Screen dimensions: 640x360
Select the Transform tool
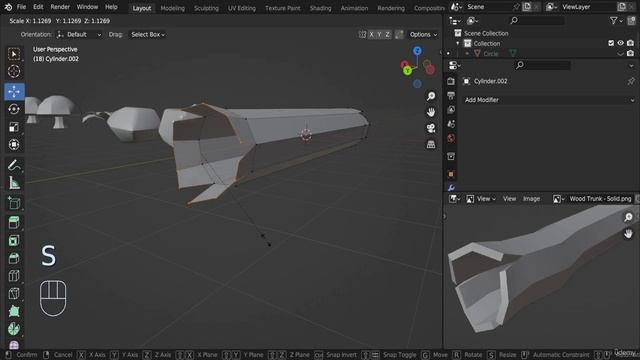click(x=14, y=144)
